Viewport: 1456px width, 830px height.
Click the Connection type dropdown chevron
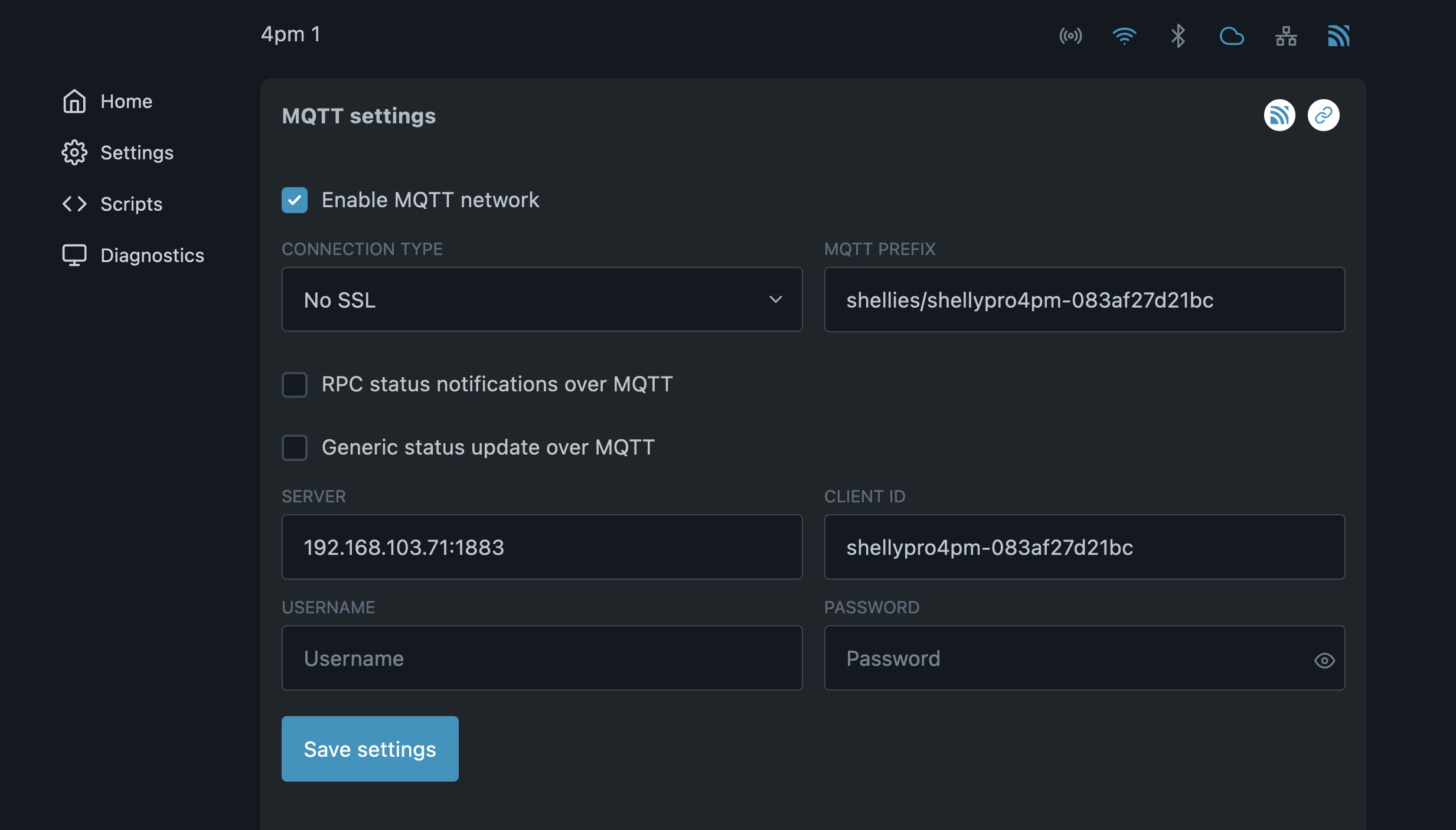coord(776,299)
